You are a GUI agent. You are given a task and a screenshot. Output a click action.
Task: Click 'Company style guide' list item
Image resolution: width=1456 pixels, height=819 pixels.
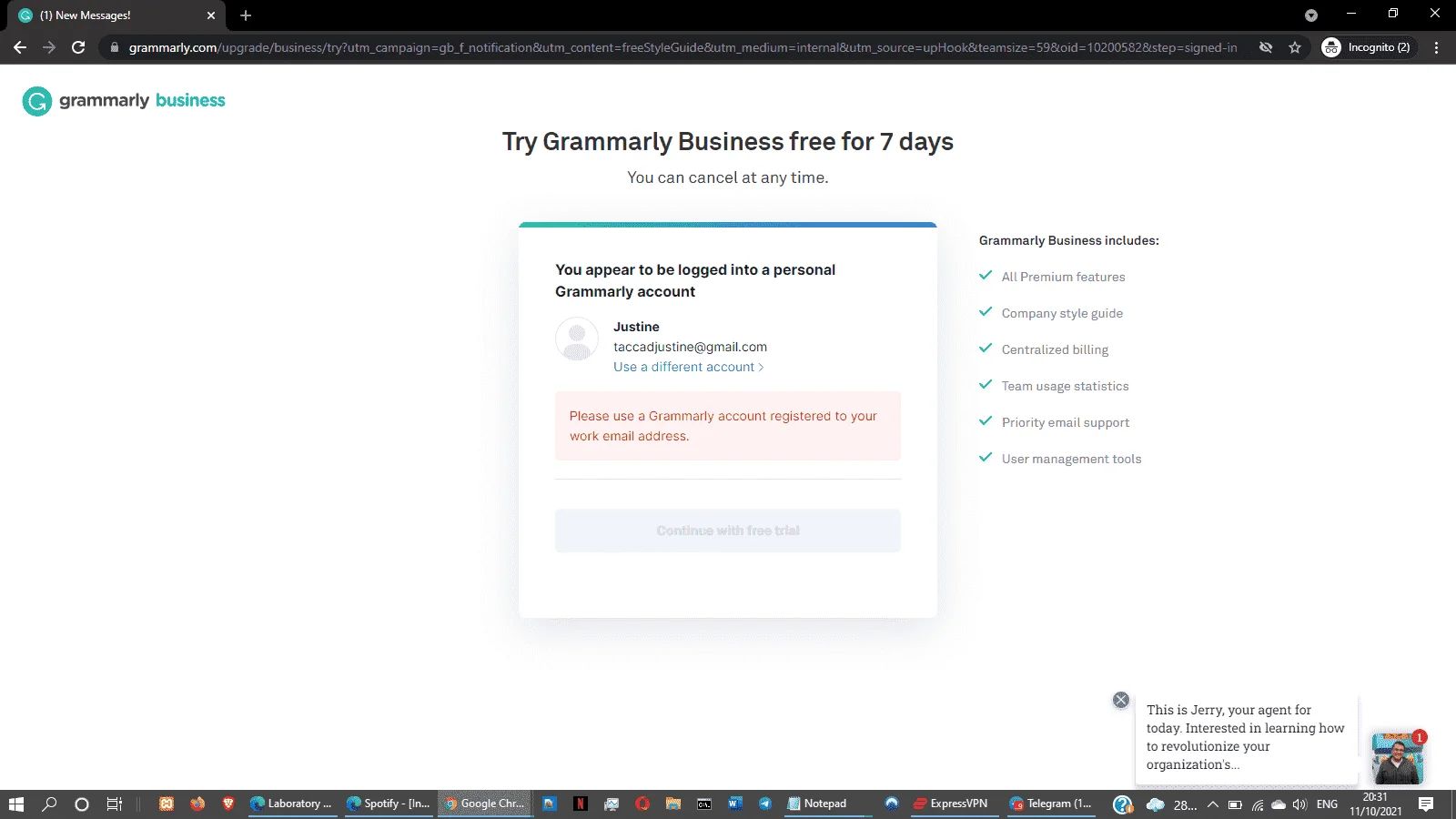point(1062,313)
